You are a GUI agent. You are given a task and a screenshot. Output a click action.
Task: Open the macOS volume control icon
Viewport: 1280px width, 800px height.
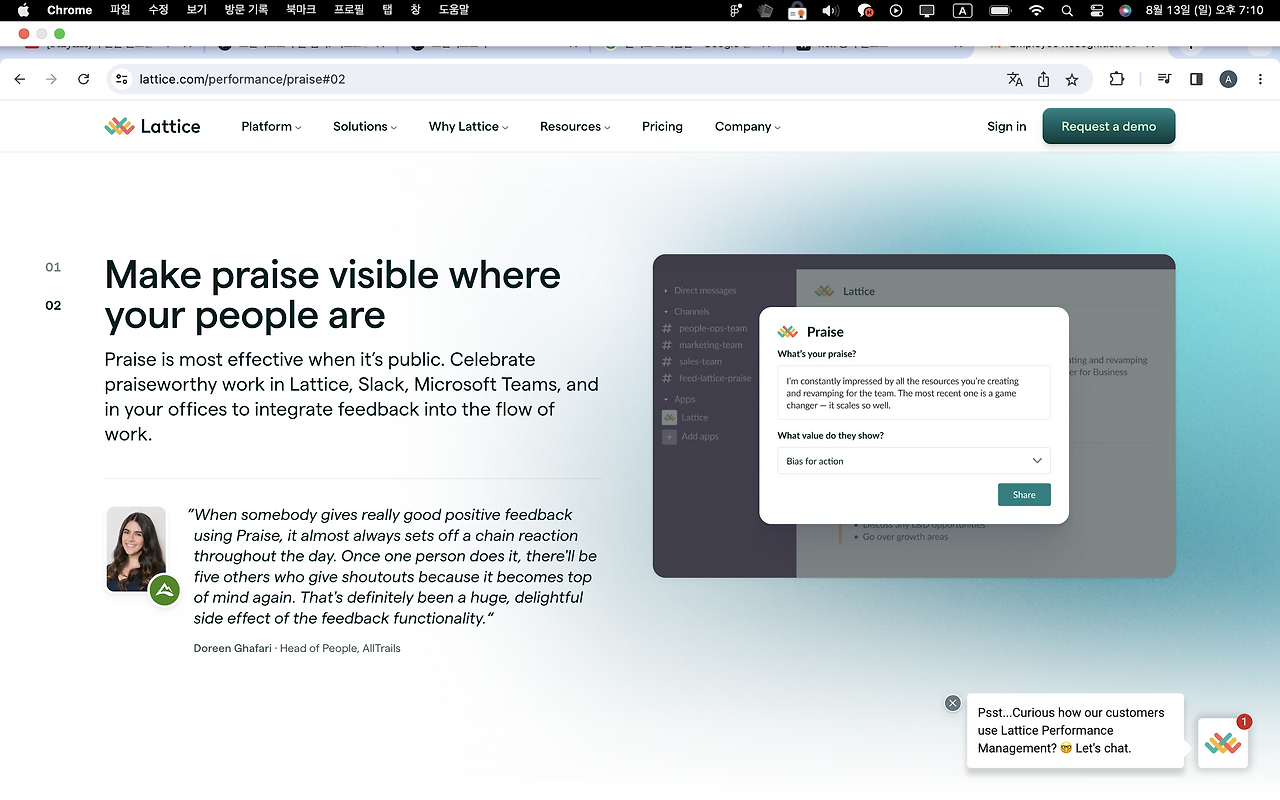(x=830, y=10)
